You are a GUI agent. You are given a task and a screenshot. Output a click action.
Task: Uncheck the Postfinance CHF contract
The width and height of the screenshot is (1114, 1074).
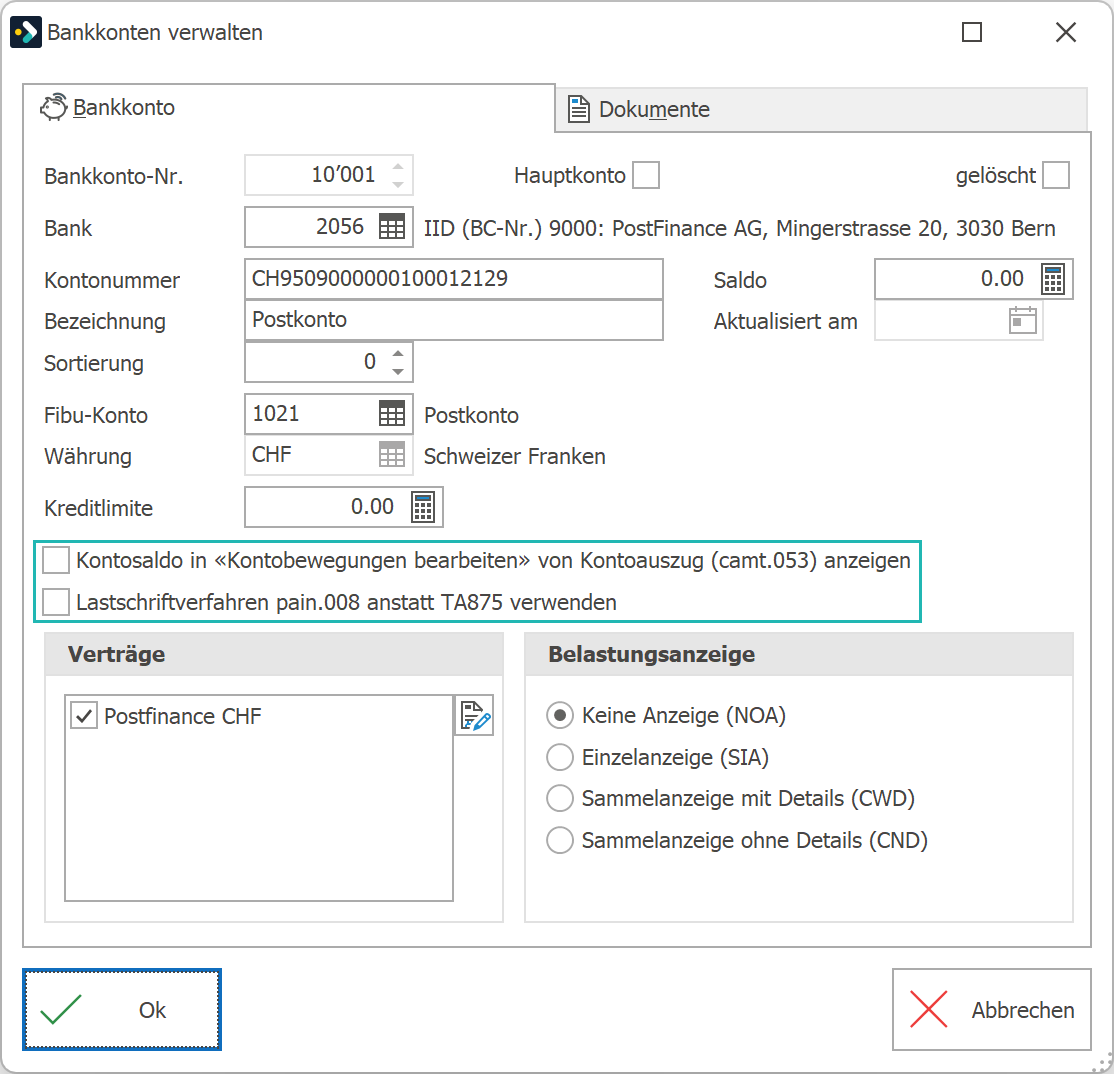pyautogui.click(x=84, y=715)
